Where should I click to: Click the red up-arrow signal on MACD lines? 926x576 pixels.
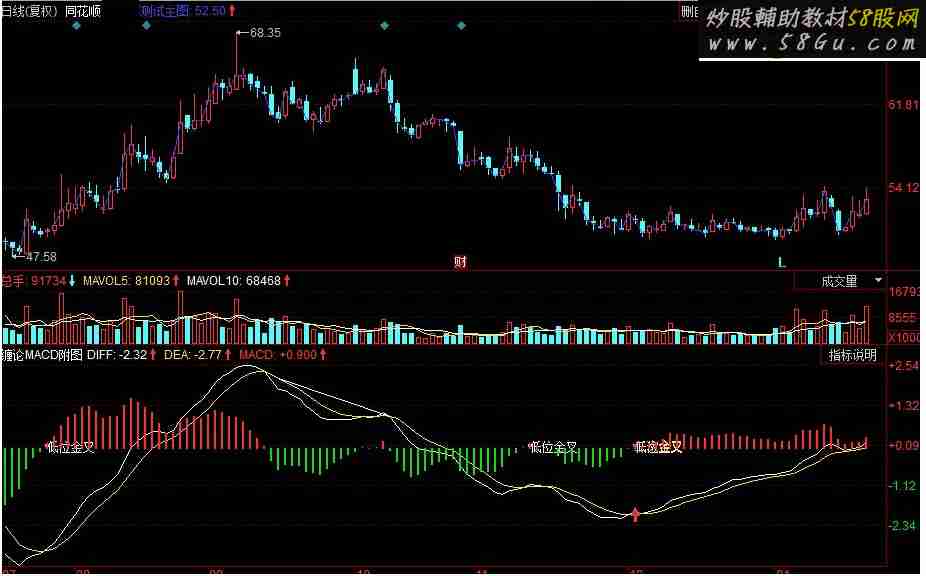[635, 514]
